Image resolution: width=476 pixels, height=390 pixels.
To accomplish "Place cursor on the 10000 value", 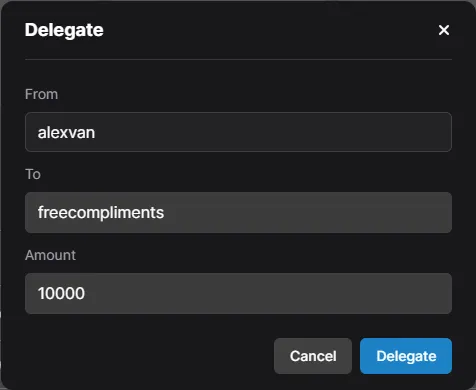I will tap(61, 294).
